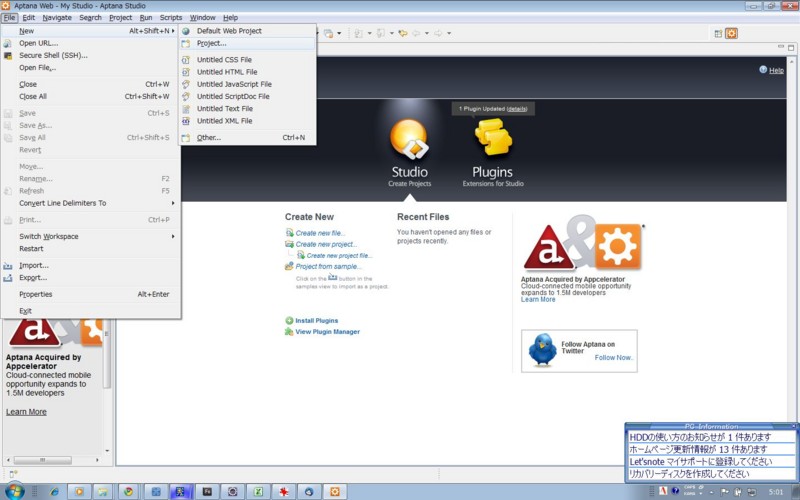Screen dimensions: 800x500
Task: Expand Convert Line Delimiters To submenu
Action: coord(173,203)
